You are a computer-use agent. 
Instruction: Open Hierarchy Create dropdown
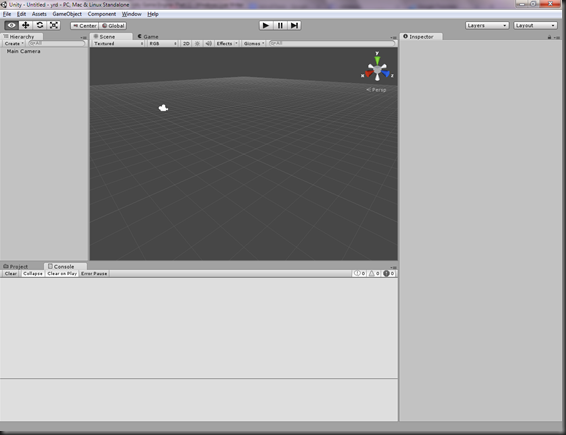coord(14,43)
